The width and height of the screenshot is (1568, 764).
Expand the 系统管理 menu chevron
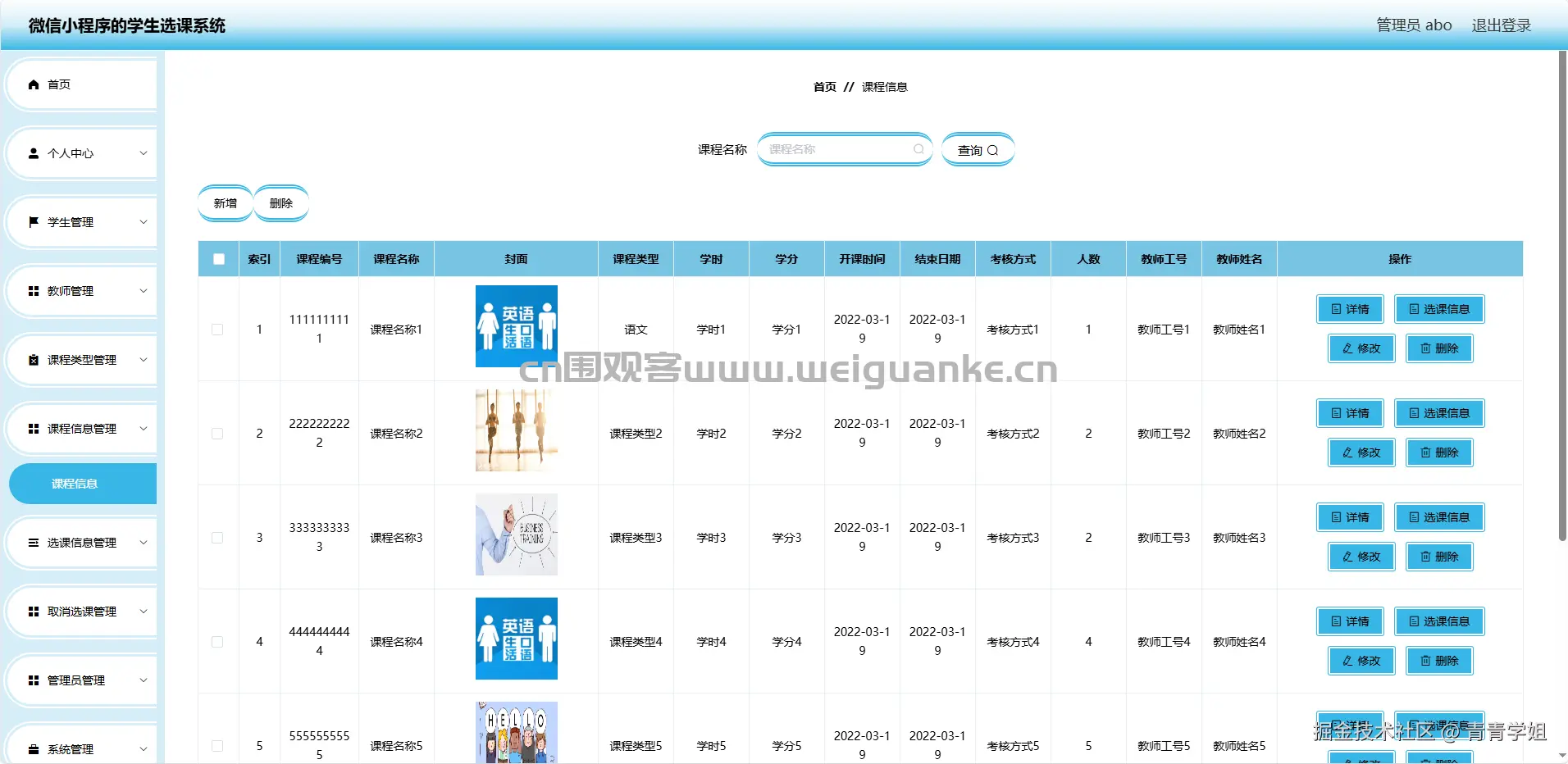point(144,749)
